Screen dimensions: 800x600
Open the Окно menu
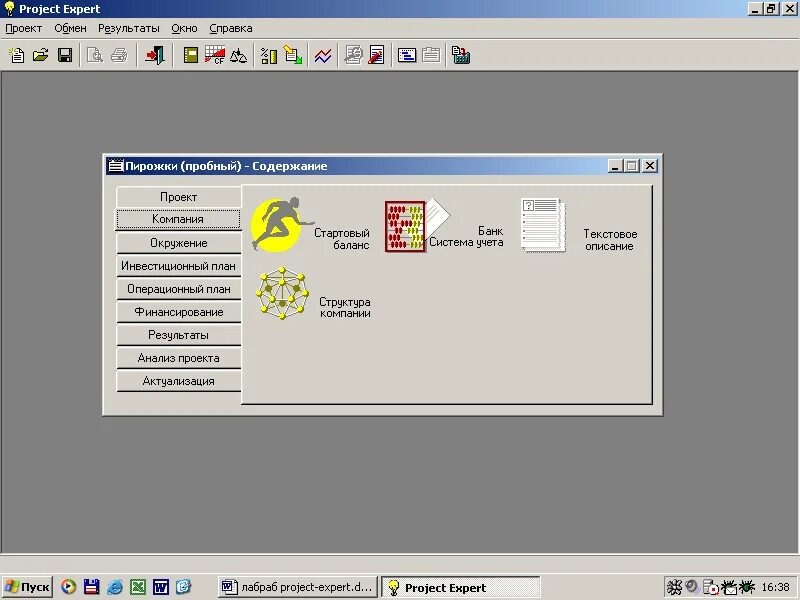click(184, 29)
